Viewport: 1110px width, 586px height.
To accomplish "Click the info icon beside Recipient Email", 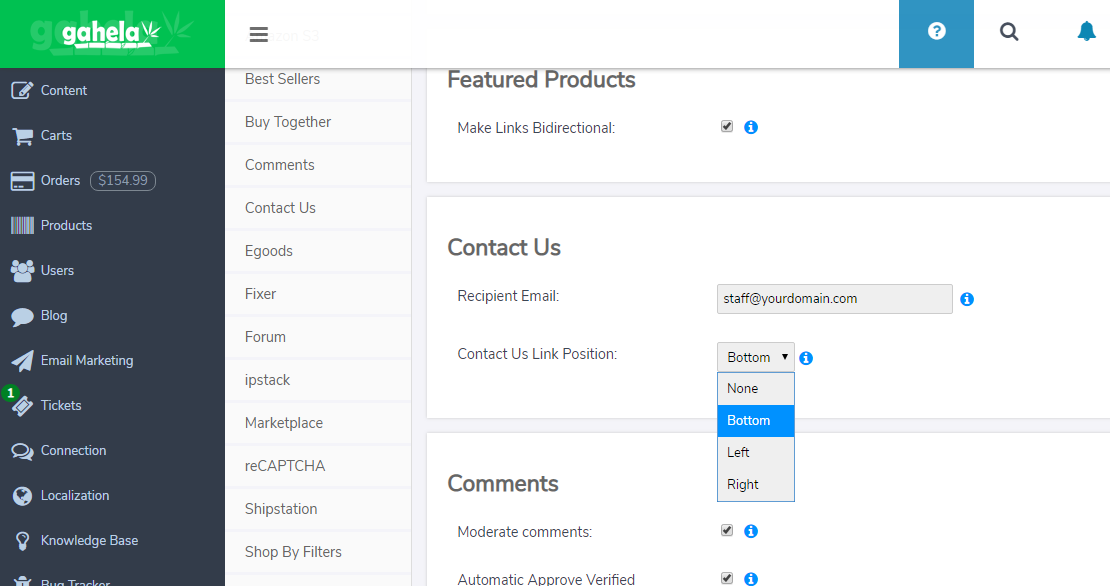I will click(x=967, y=299).
